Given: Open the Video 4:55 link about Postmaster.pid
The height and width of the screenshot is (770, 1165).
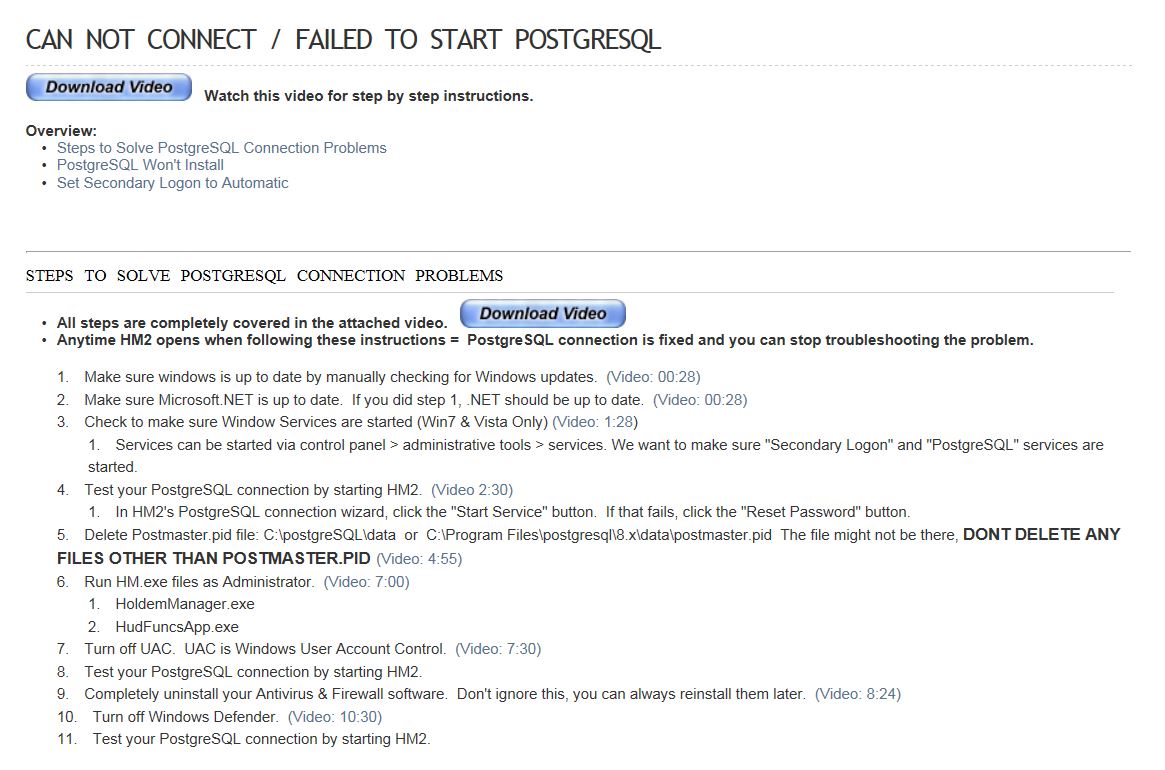Looking at the screenshot, I should [419, 559].
